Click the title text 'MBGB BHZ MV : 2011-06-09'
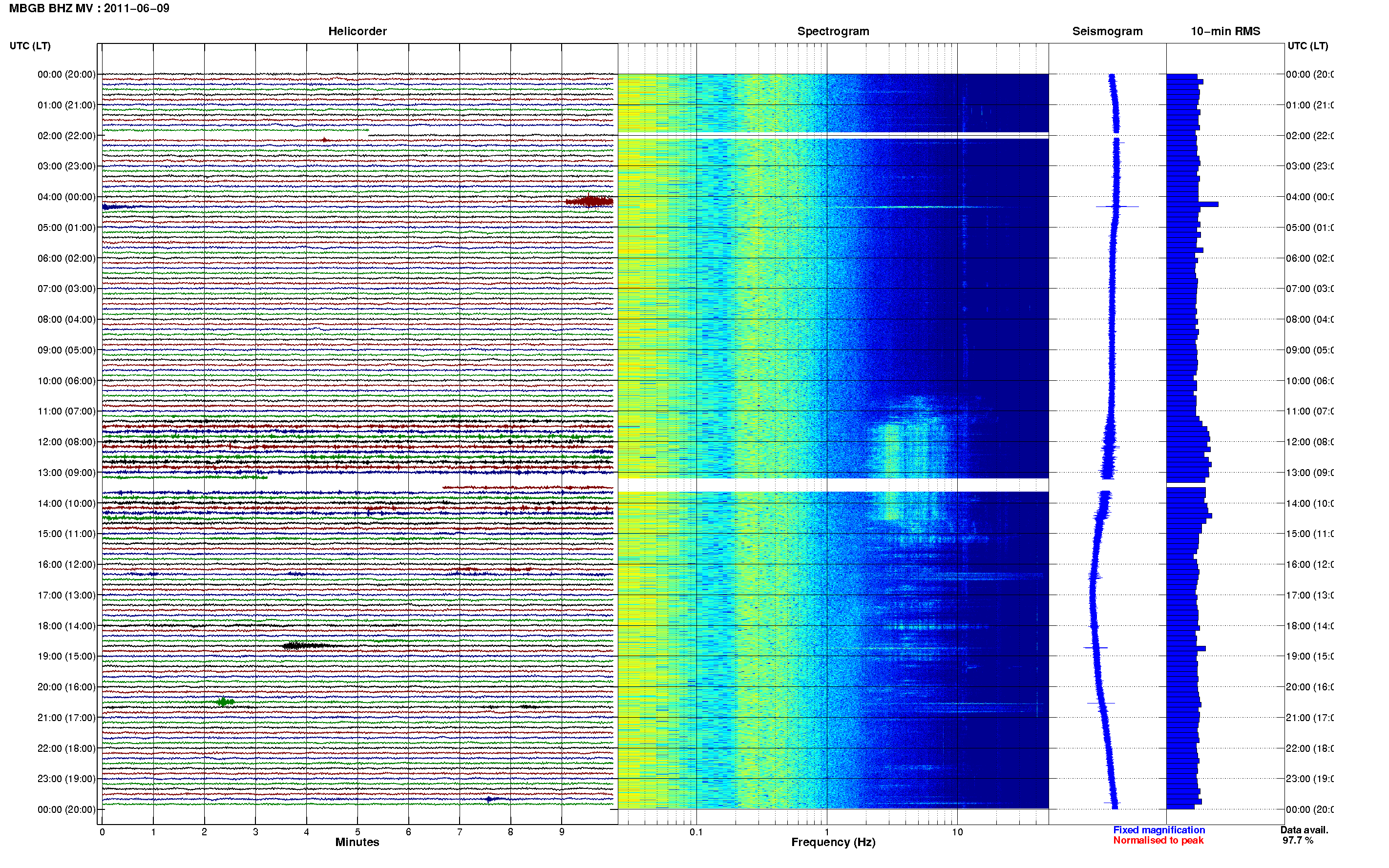 click(89, 9)
